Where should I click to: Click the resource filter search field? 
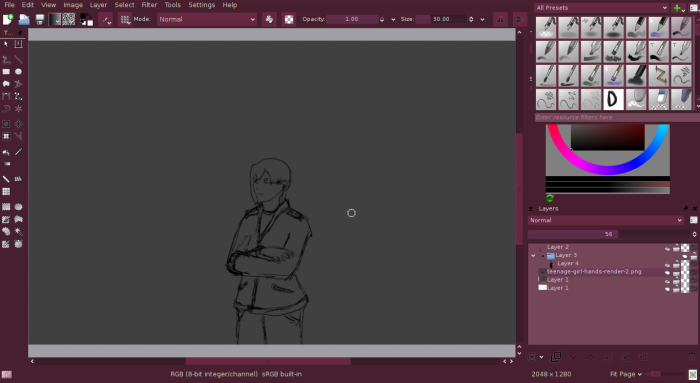[616, 117]
